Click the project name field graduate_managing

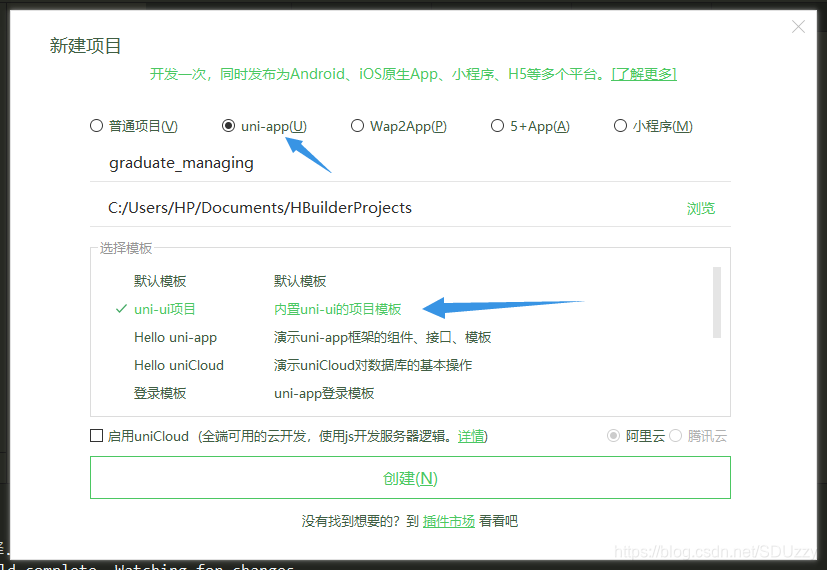click(410, 163)
